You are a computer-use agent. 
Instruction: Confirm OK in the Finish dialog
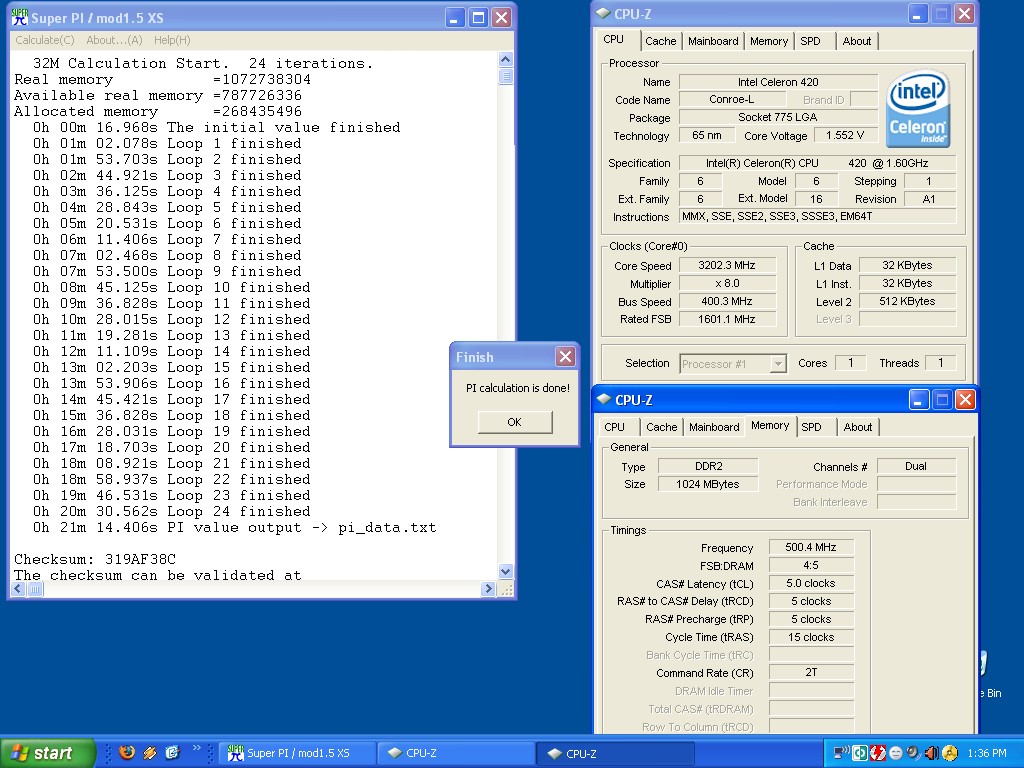tap(515, 422)
